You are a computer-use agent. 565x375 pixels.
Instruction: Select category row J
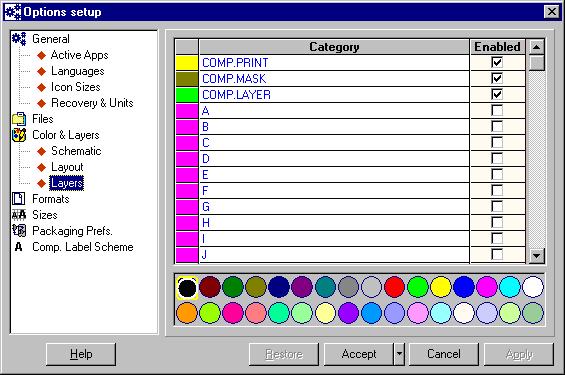(x=334, y=255)
